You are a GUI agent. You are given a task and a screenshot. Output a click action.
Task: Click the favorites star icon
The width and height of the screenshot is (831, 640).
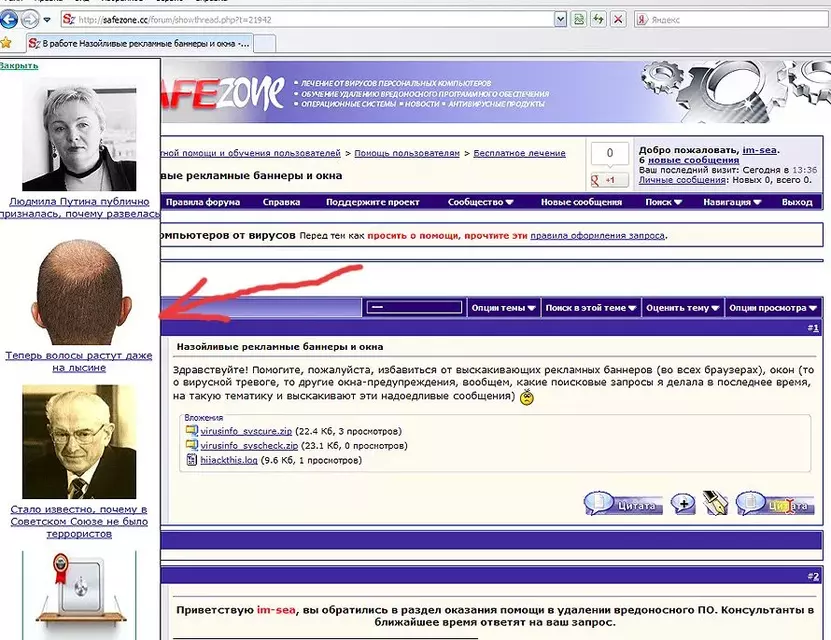(x=5, y=42)
